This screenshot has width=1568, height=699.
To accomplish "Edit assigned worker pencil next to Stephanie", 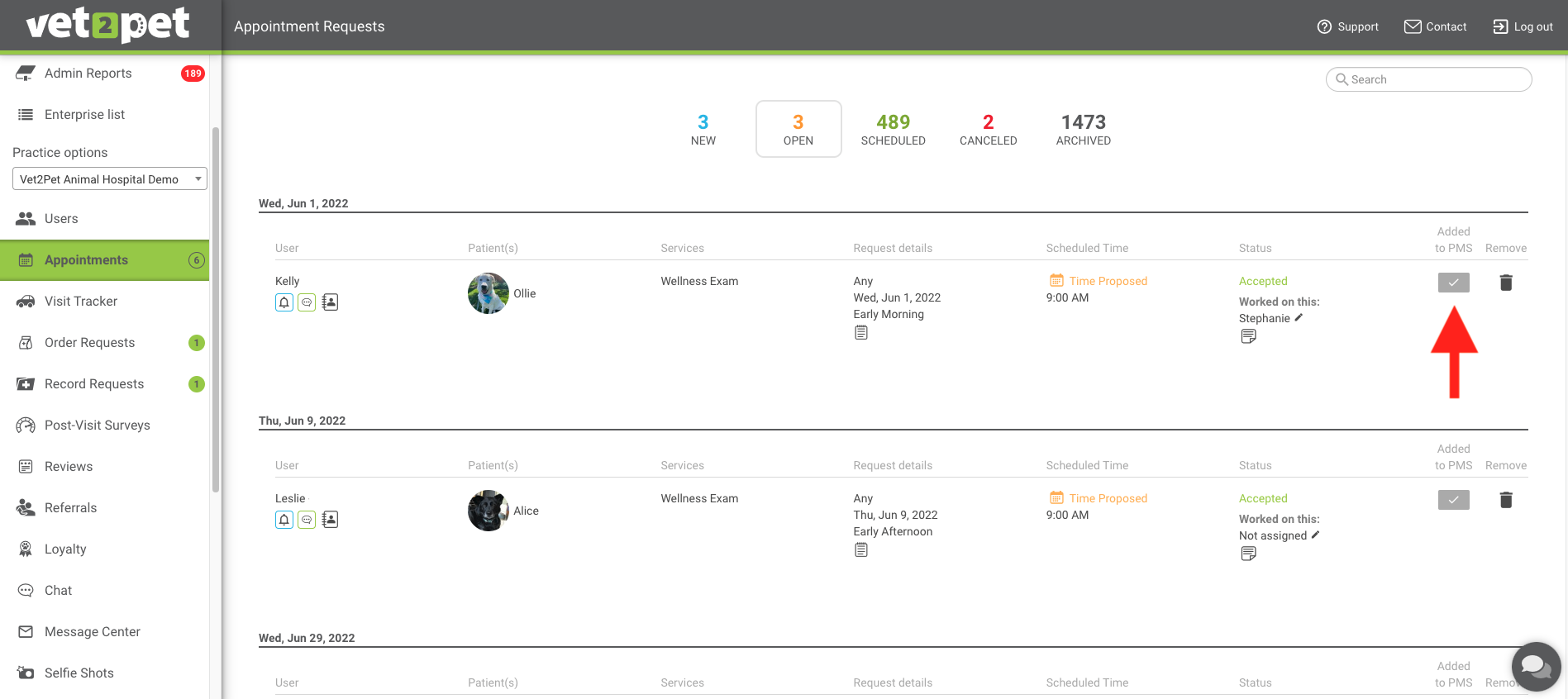I will pos(1299,317).
